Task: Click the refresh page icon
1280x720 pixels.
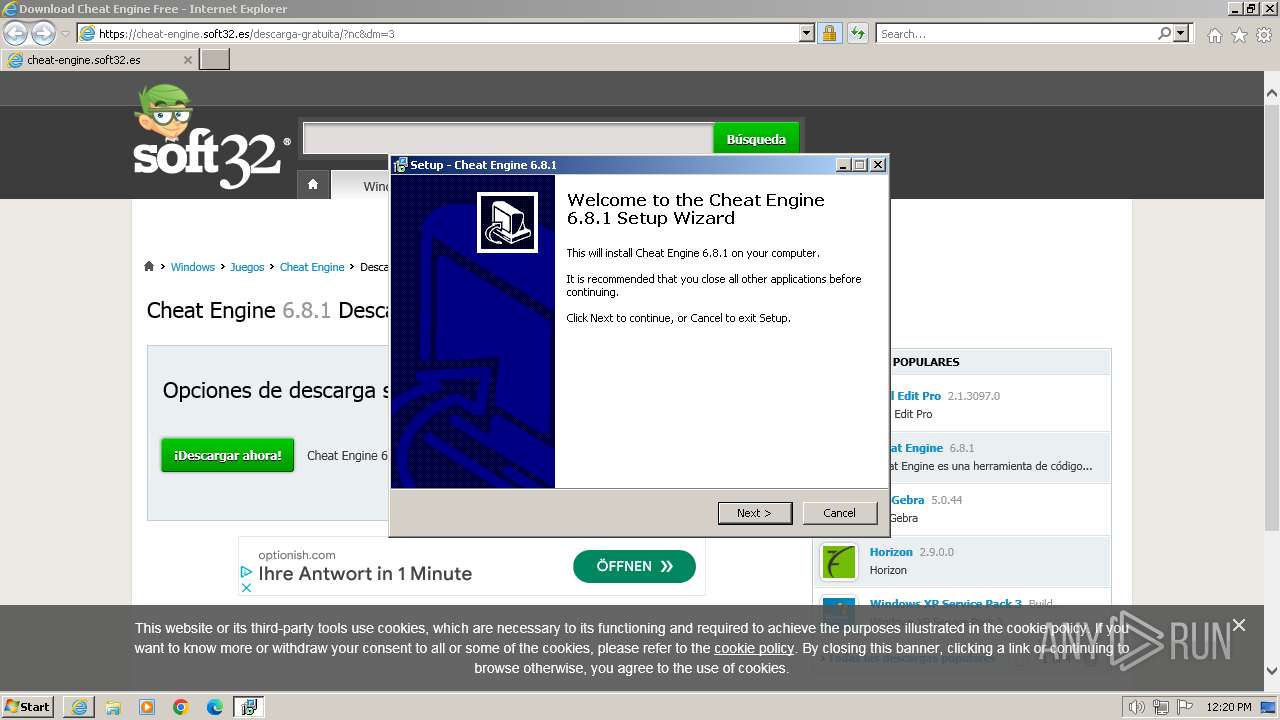Action: (857, 33)
